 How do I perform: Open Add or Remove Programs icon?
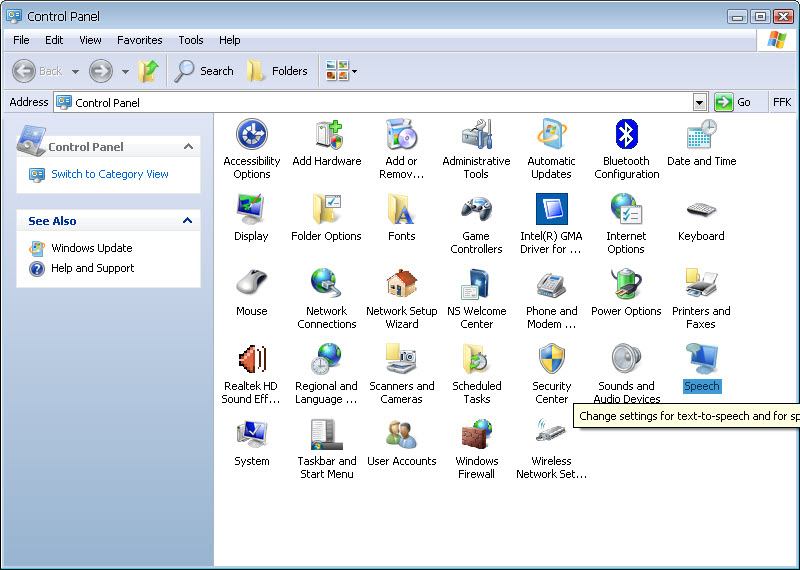(x=402, y=135)
